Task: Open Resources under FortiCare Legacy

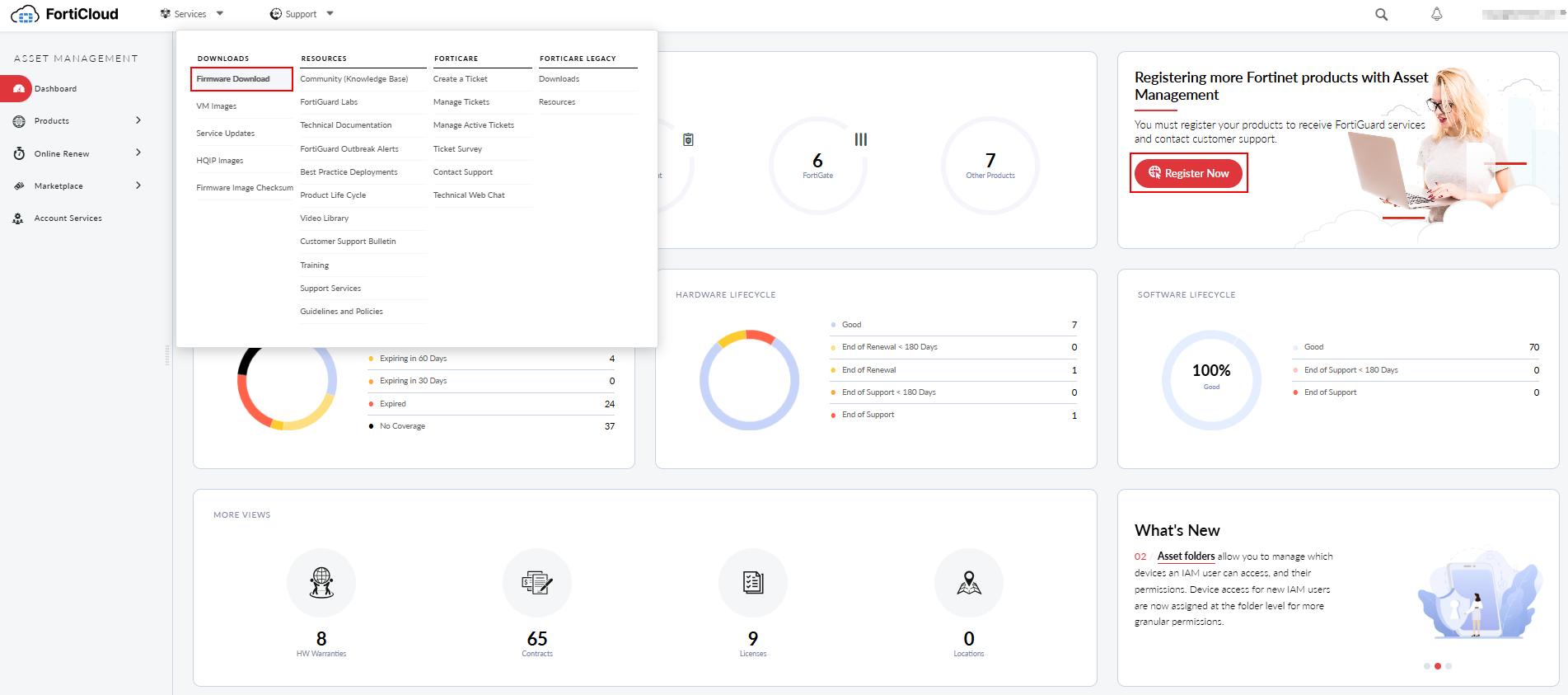Action: 557,102
